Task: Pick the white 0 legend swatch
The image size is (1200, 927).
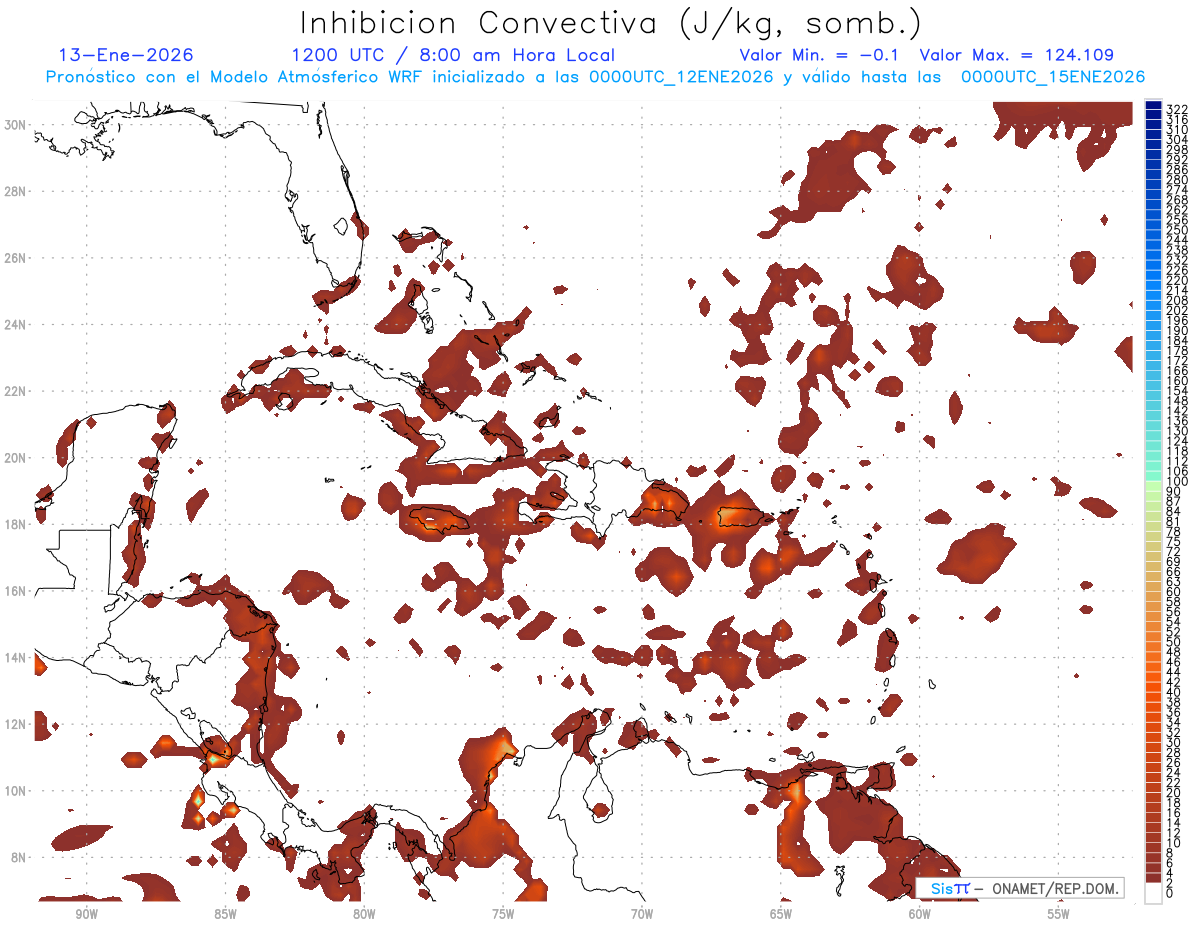Action: pos(1153,892)
